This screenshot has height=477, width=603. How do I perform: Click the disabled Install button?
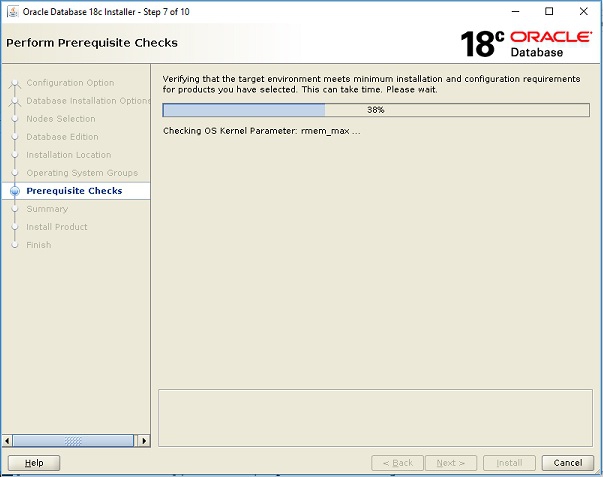pos(509,463)
